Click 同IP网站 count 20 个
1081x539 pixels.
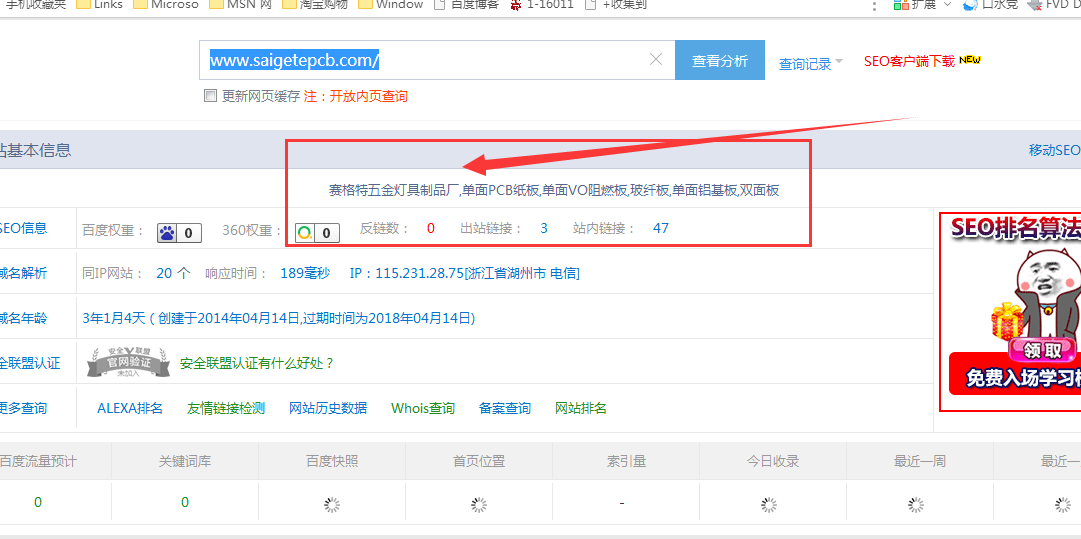click(173, 273)
